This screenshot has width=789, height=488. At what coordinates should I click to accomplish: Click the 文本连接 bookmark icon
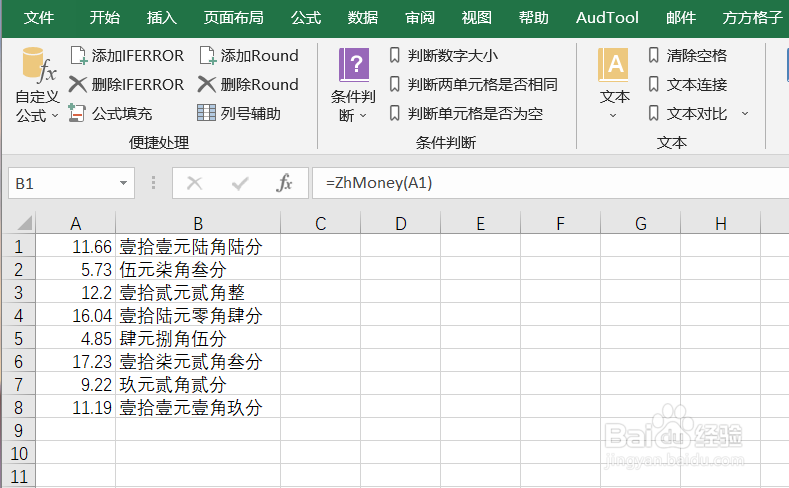654,84
